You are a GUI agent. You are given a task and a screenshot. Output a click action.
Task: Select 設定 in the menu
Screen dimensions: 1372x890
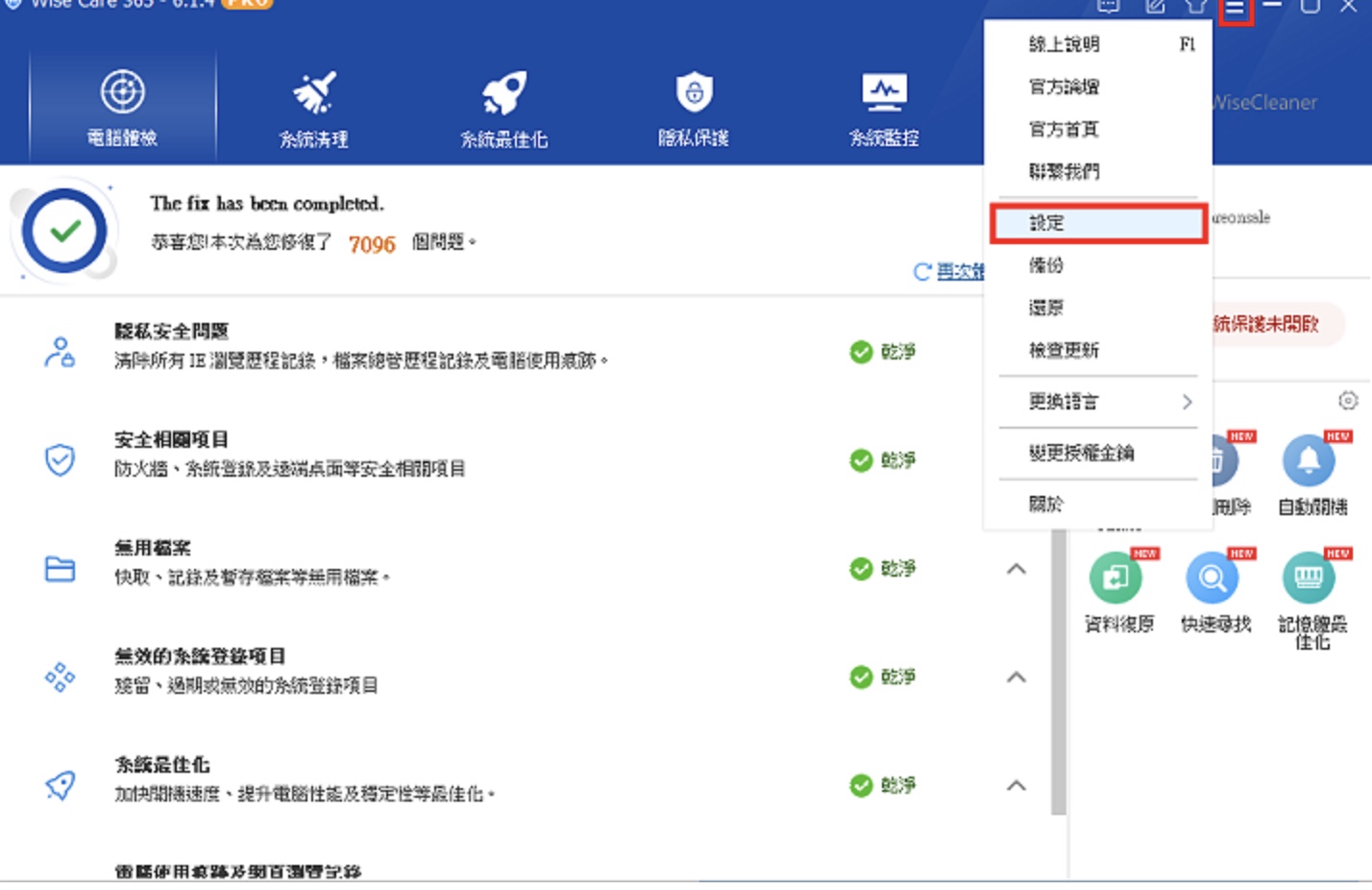point(1098,223)
